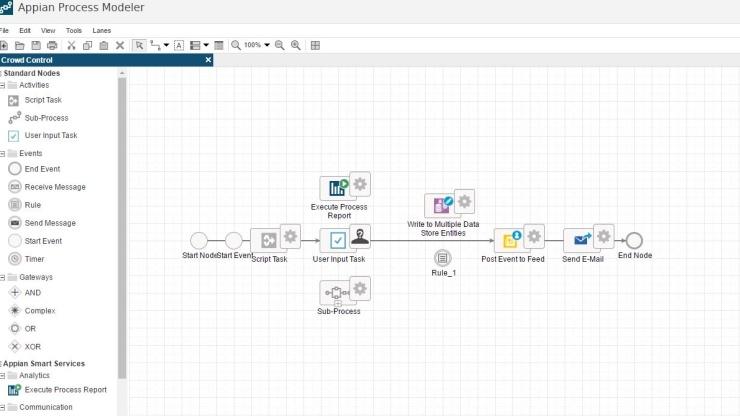740x416 pixels.
Task: Select Start Event in the palette
Action: coord(35,241)
